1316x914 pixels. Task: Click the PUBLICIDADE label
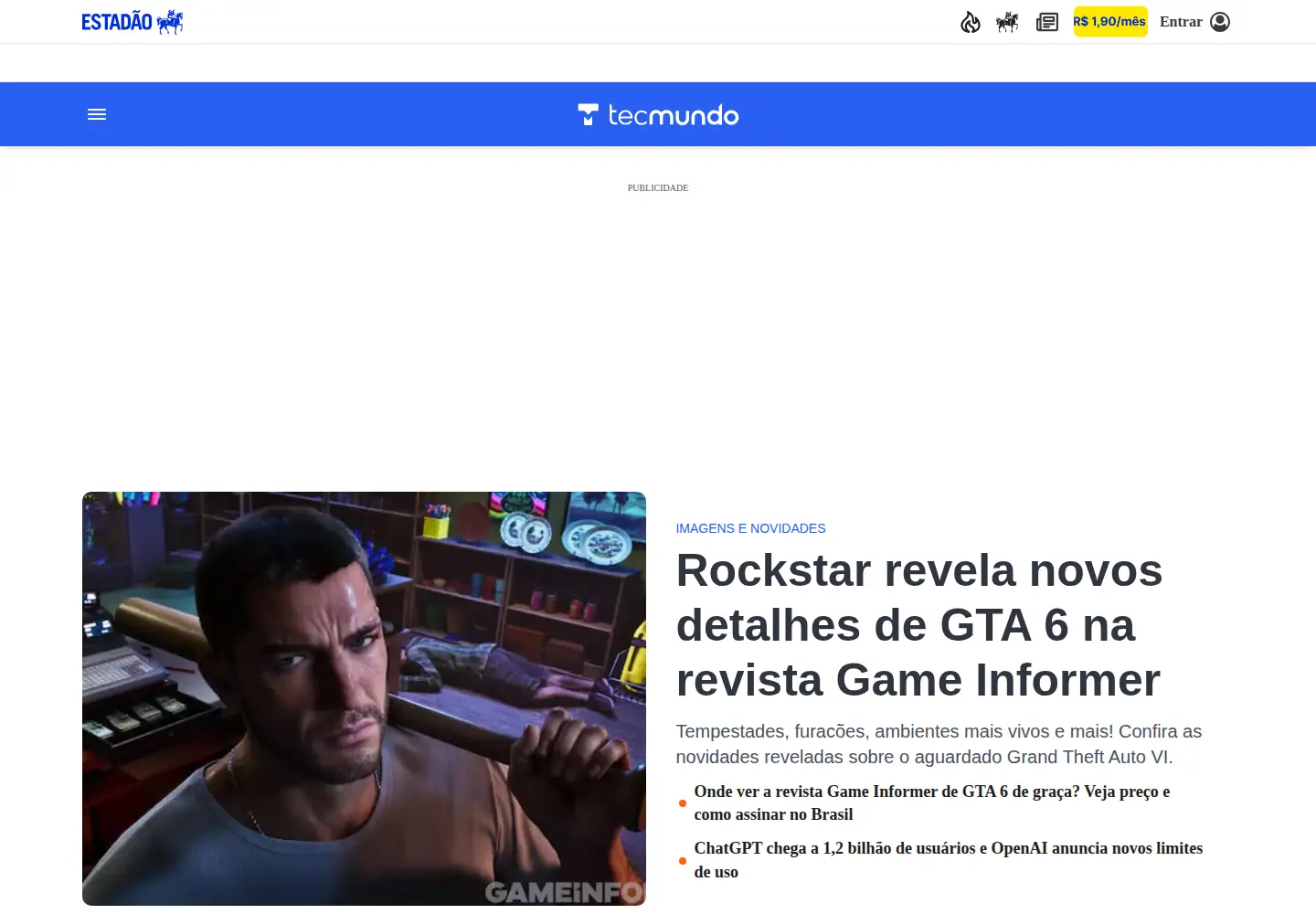[658, 187]
